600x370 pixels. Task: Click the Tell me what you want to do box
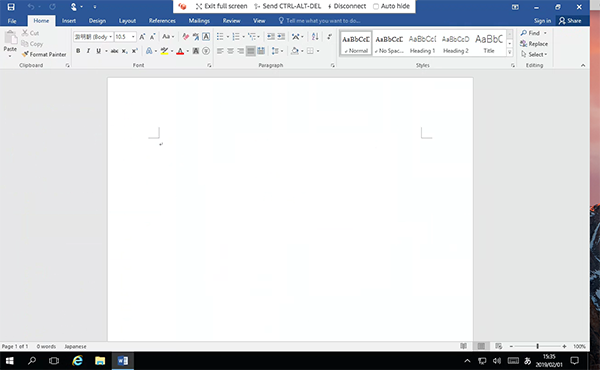tap(321, 21)
